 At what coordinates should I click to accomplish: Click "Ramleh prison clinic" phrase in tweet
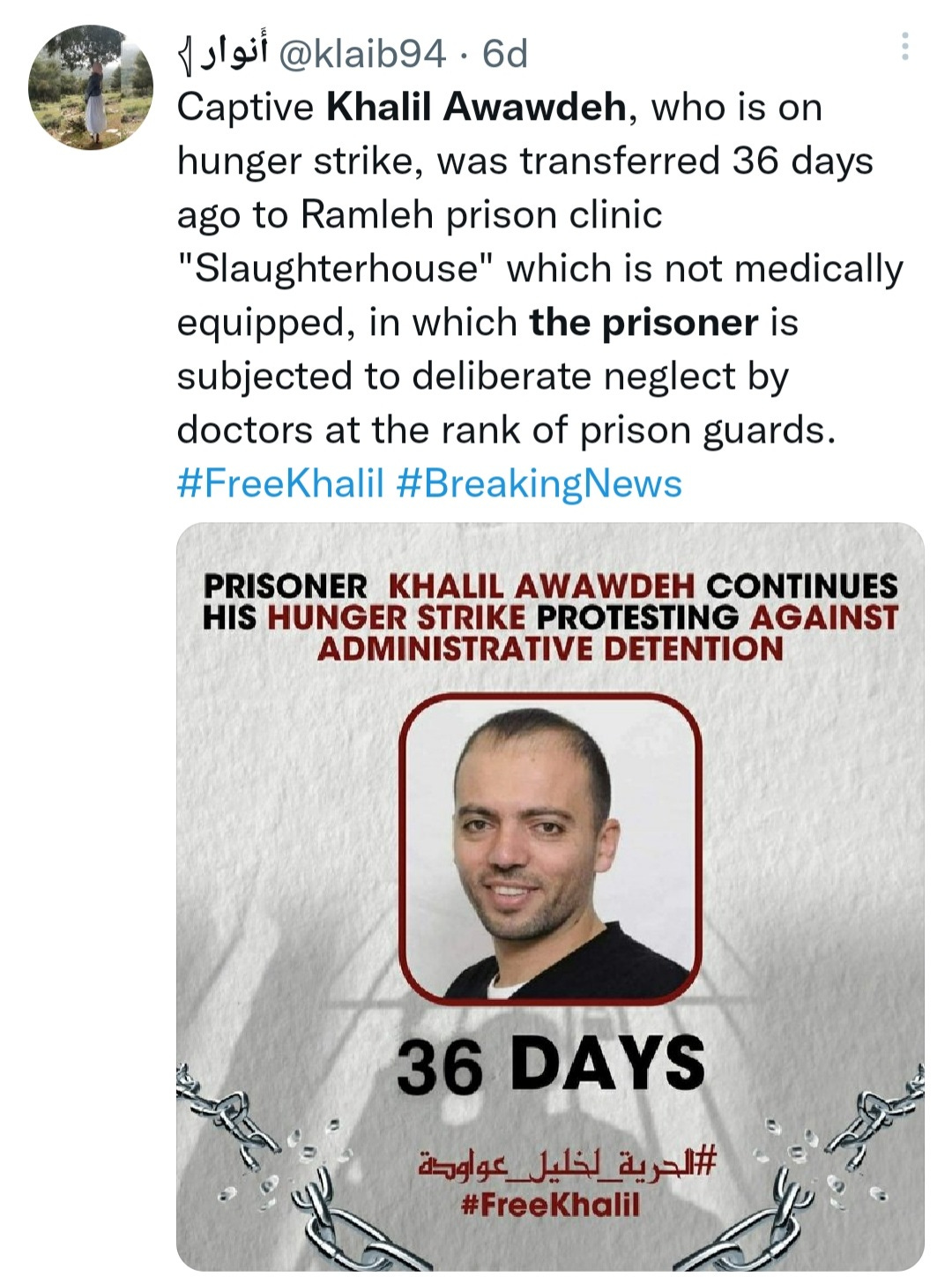point(481,215)
